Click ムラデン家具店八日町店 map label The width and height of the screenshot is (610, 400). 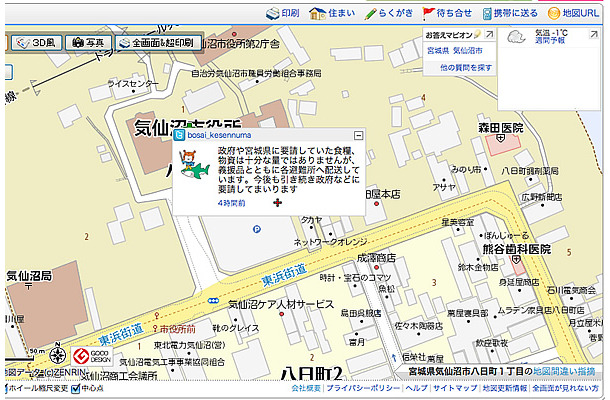[x=541, y=310]
